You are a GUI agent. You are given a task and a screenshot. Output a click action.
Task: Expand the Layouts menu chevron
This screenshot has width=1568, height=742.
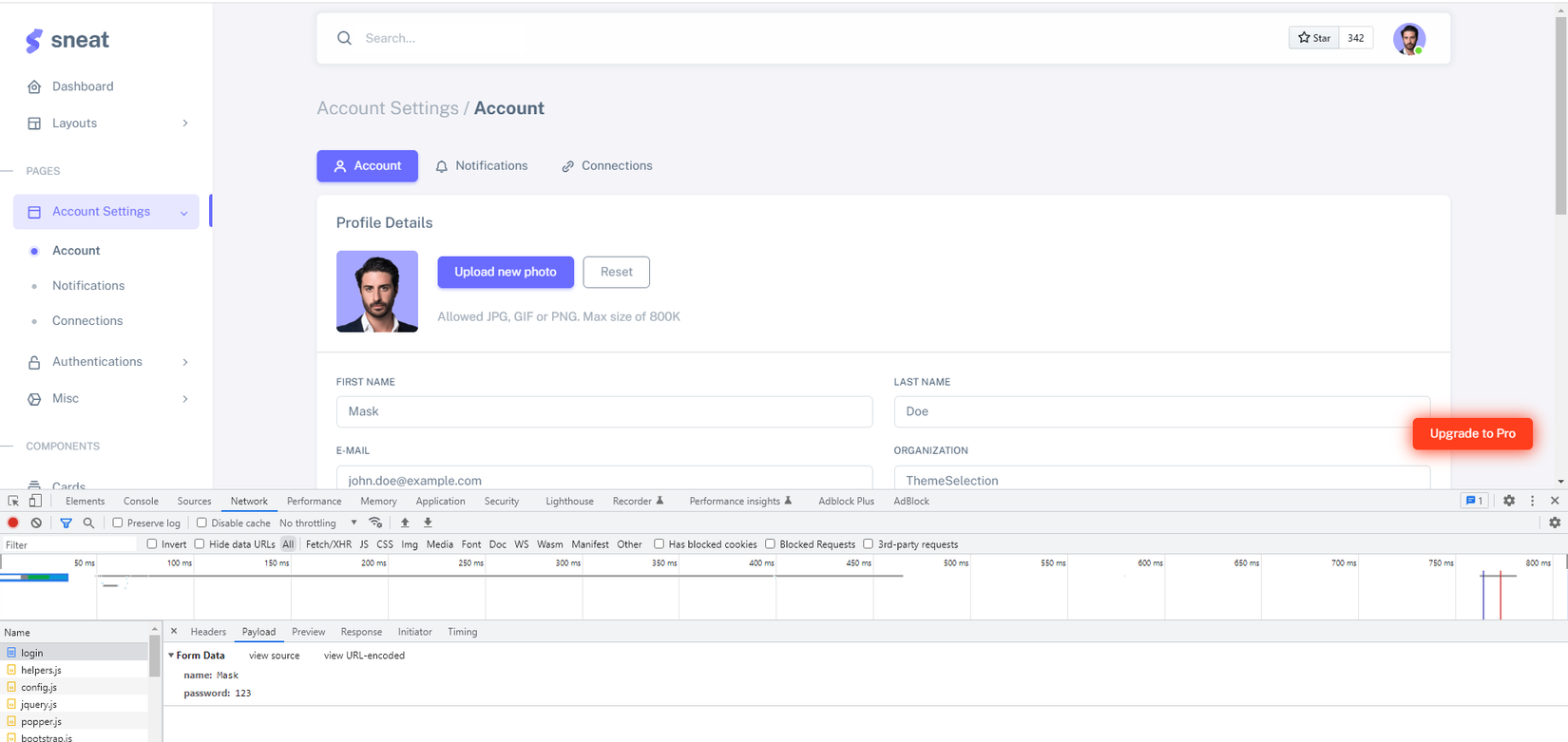pyautogui.click(x=185, y=124)
